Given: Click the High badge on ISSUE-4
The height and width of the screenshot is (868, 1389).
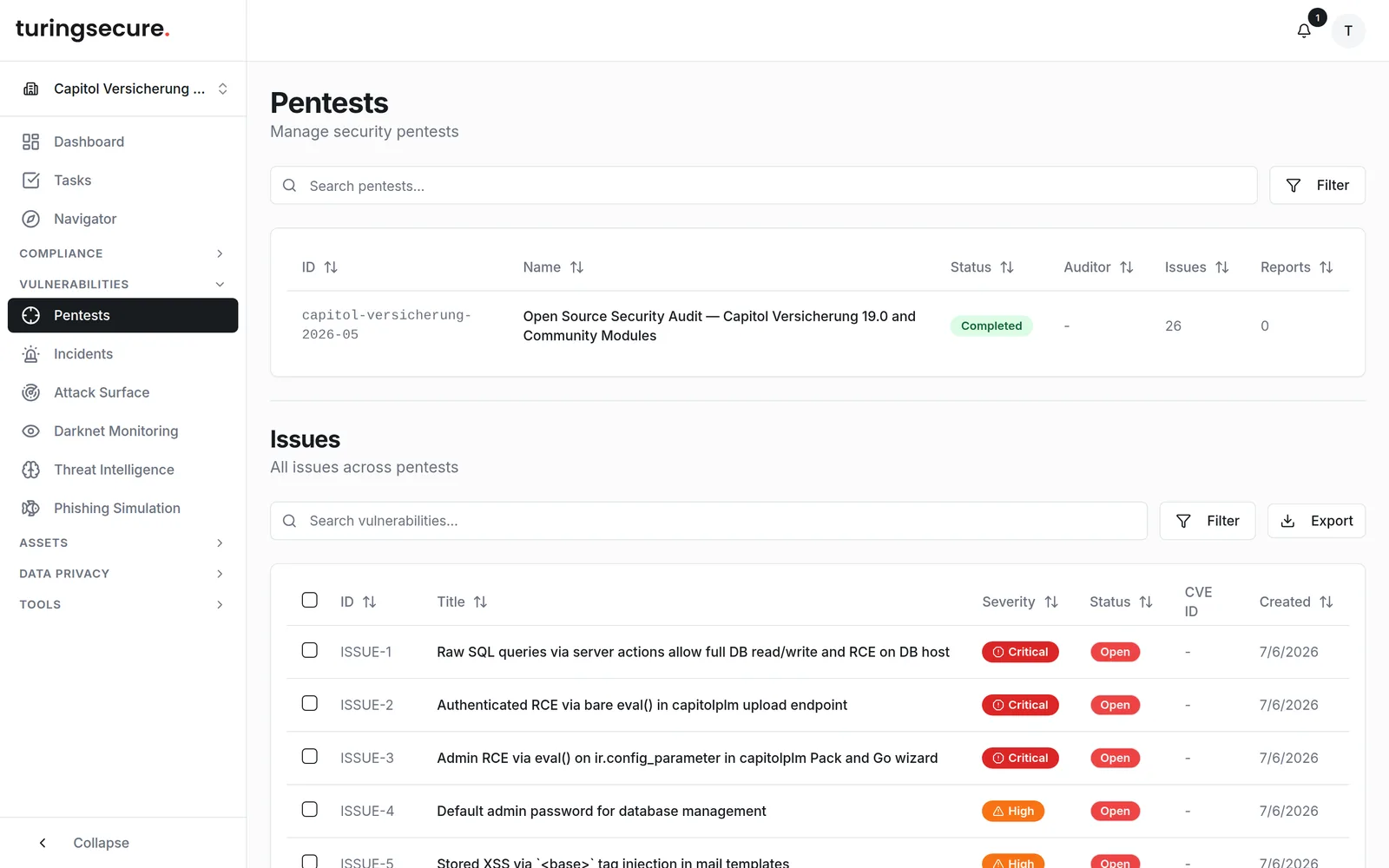Looking at the screenshot, I should click(1013, 811).
